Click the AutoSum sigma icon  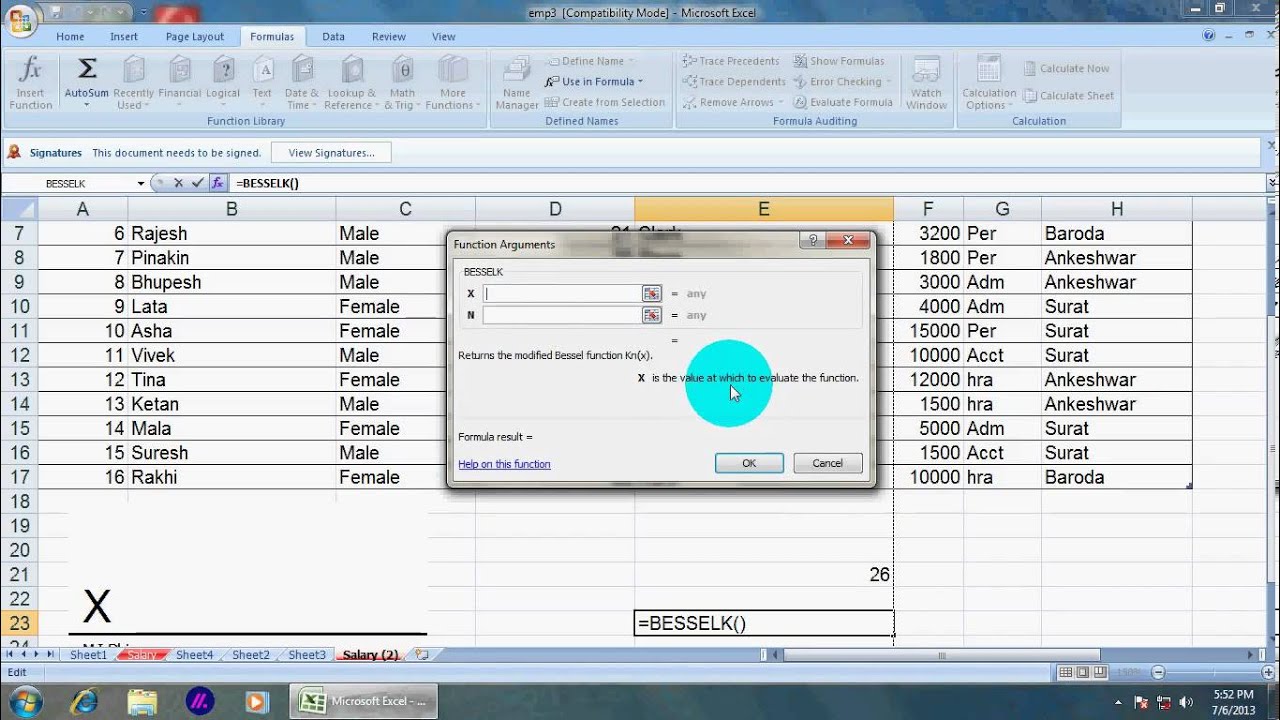click(x=87, y=70)
